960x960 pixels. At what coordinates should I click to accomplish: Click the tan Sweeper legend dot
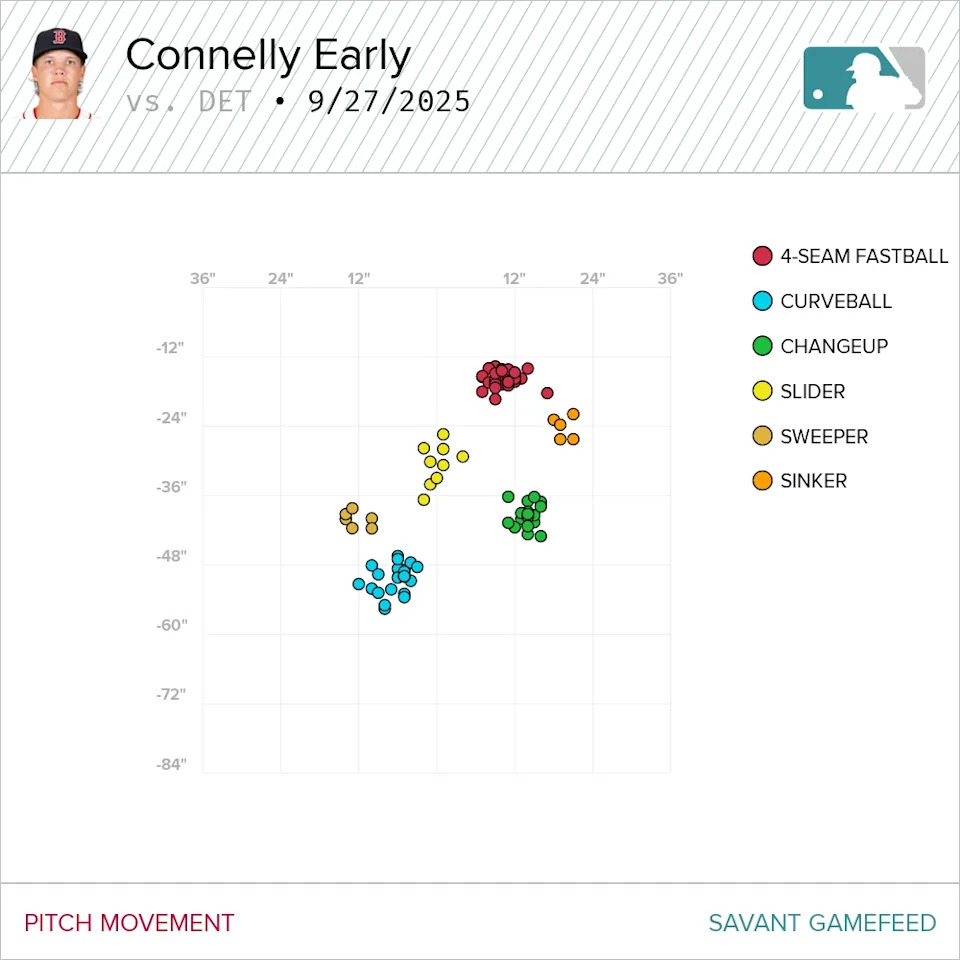coord(763,437)
